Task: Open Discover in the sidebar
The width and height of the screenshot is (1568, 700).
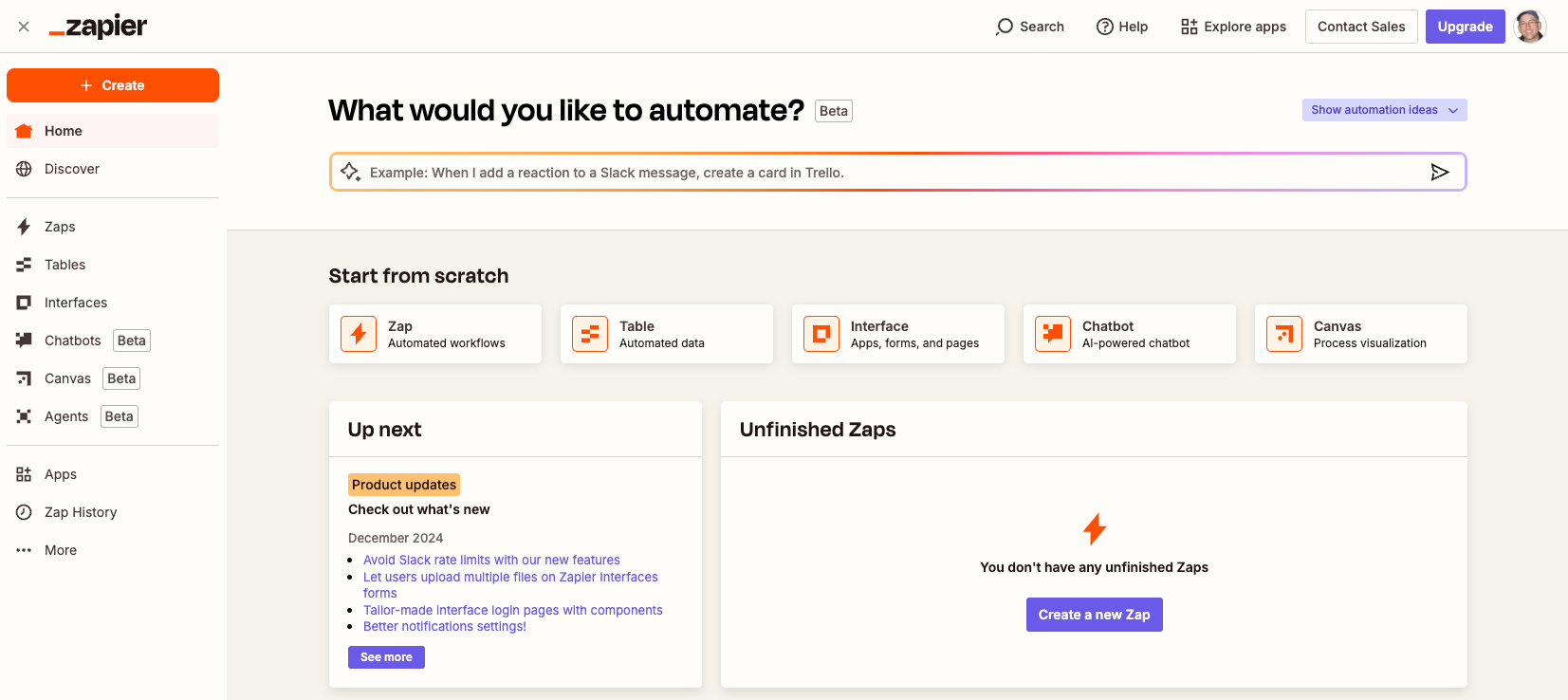Action: coord(113,169)
